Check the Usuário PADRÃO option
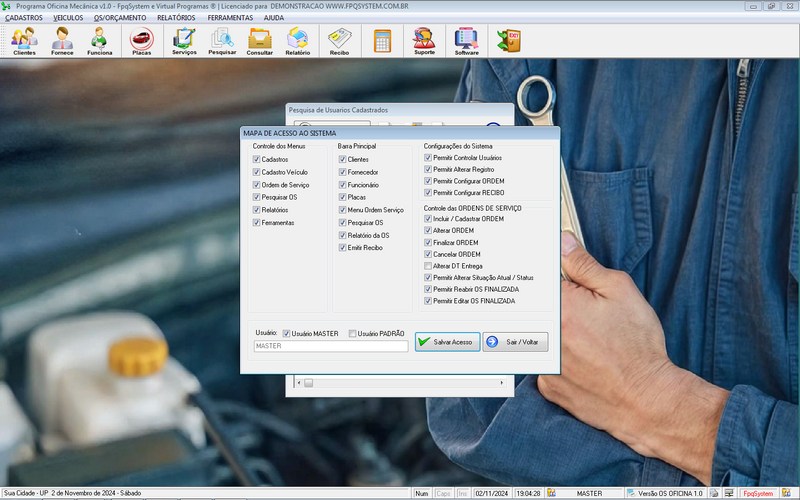This screenshot has height=500, width=800. click(x=352, y=333)
